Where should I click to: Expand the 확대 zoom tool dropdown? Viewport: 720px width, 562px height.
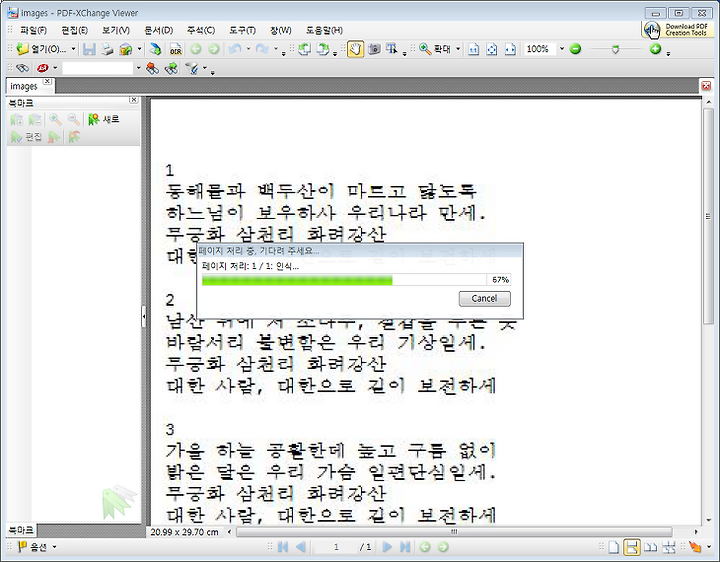[x=458, y=49]
